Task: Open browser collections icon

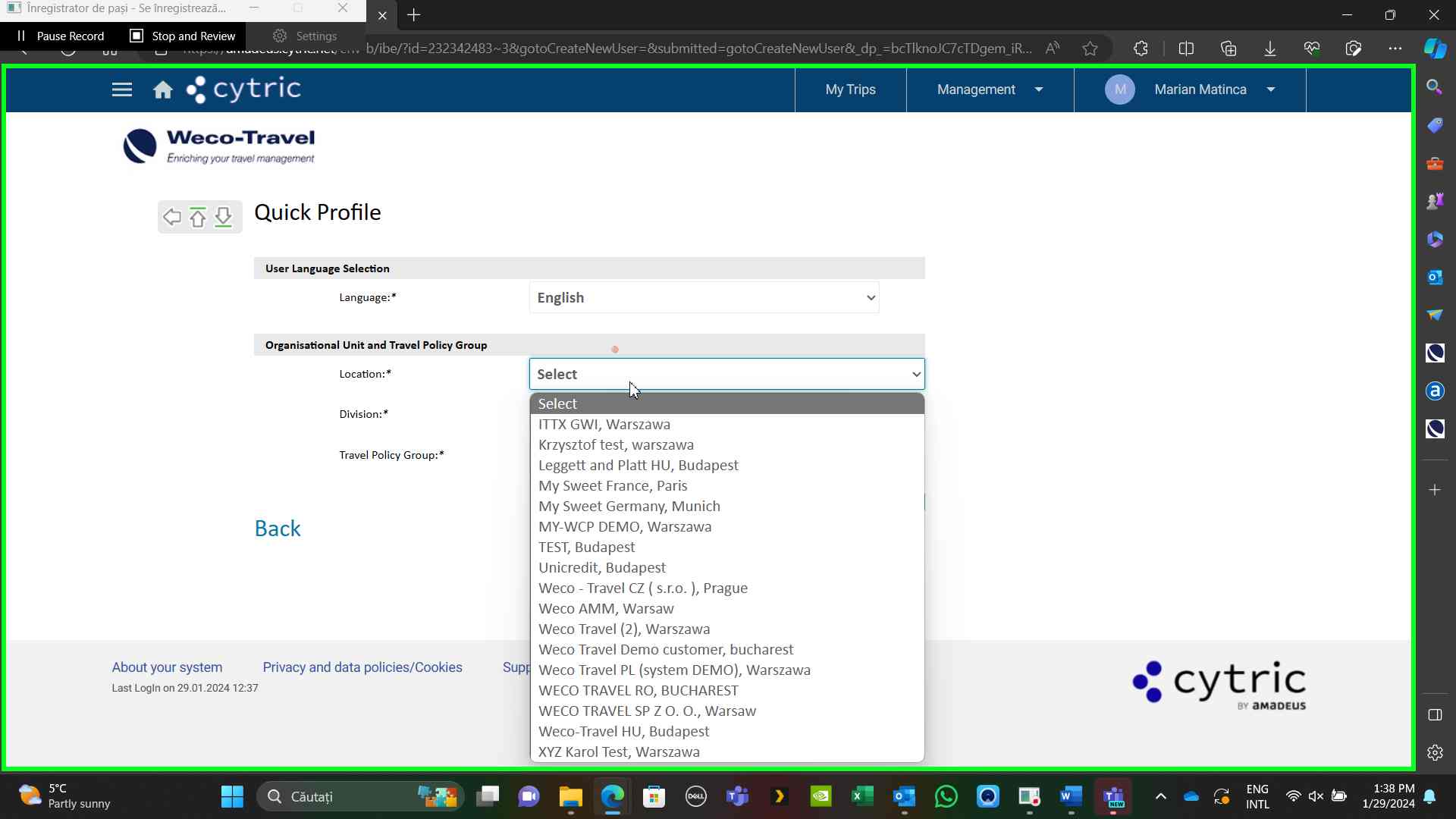Action: click(1228, 49)
